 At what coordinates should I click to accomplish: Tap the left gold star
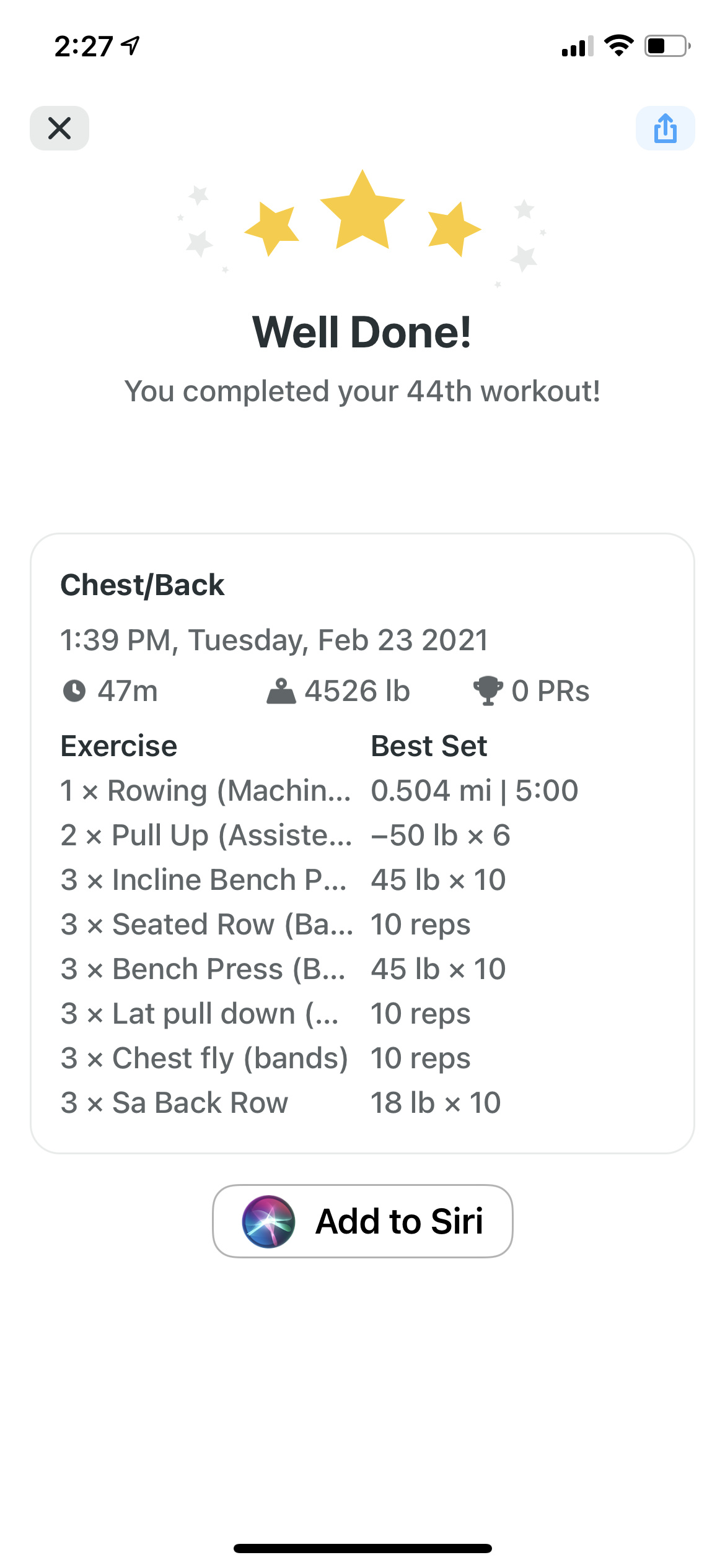[271, 228]
